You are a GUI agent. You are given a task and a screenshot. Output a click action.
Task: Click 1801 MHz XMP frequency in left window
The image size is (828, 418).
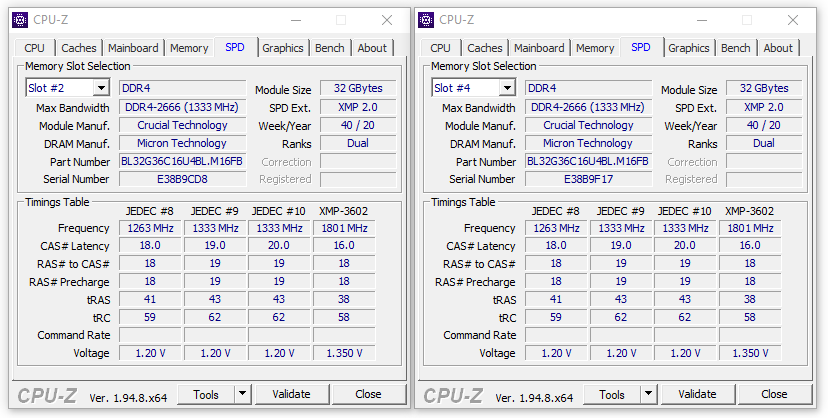click(x=344, y=228)
